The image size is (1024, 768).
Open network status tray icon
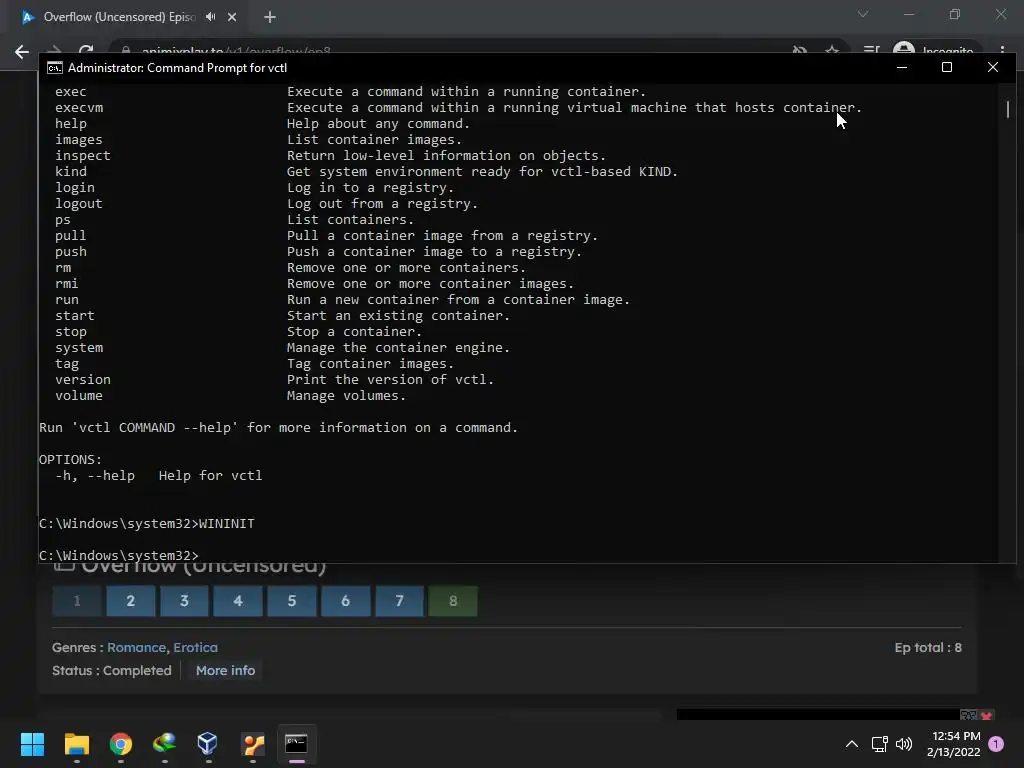tap(879, 744)
